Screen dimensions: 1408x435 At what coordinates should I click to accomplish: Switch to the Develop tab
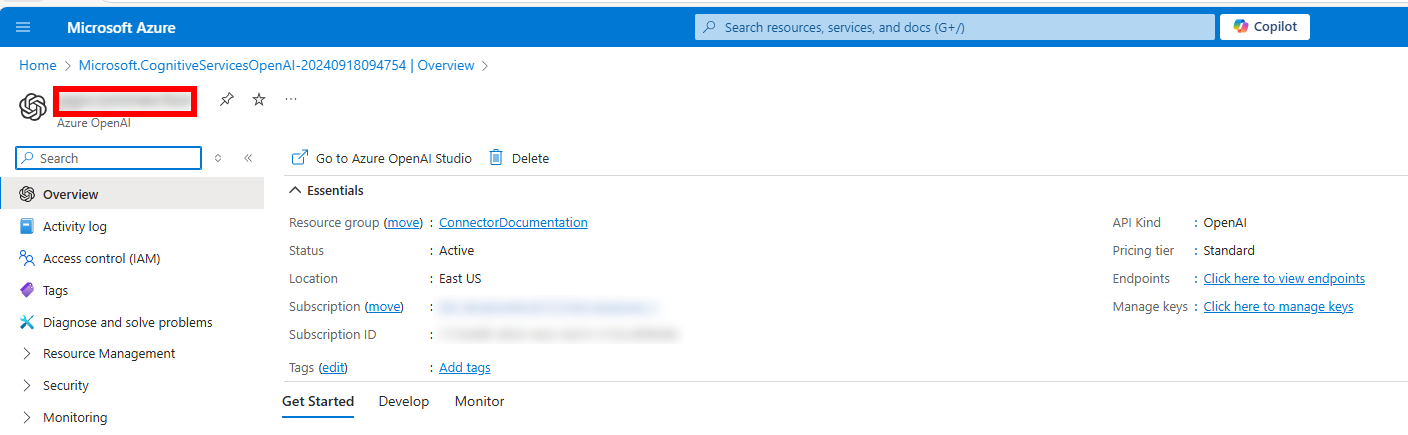404,401
